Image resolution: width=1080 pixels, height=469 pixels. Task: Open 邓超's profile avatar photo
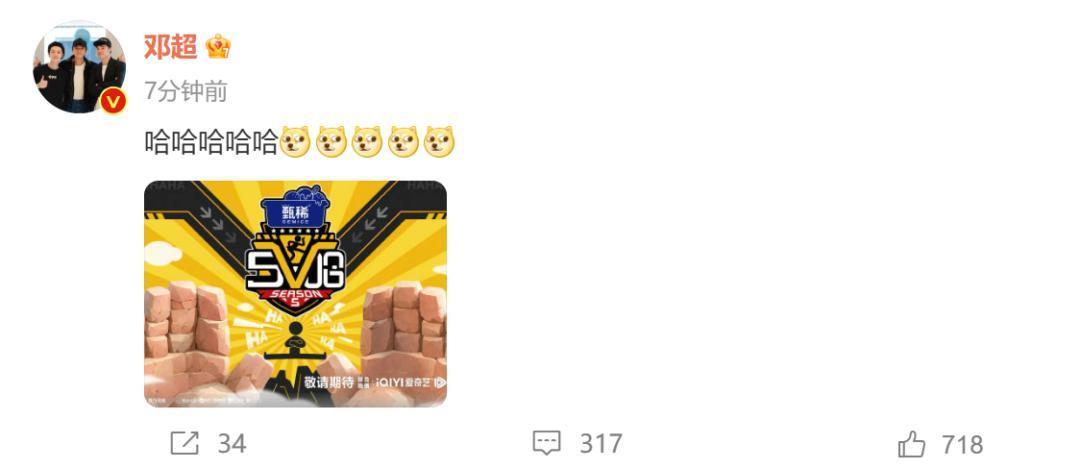click(x=79, y=67)
